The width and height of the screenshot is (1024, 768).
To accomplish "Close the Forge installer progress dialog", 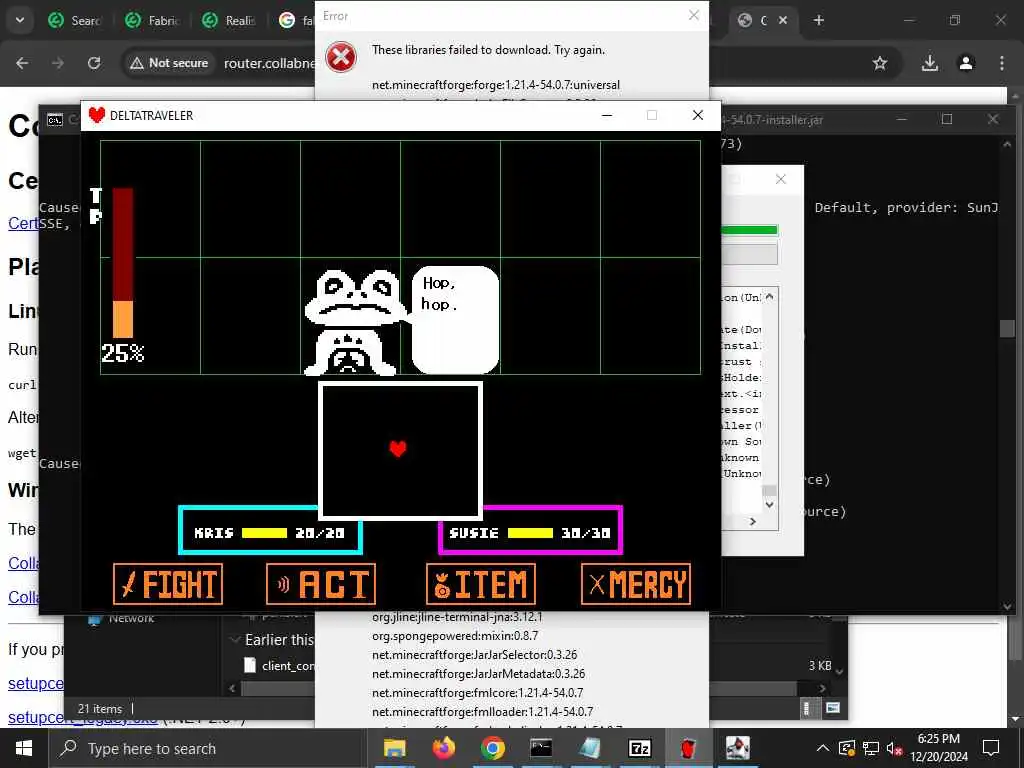I will tap(780, 179).
